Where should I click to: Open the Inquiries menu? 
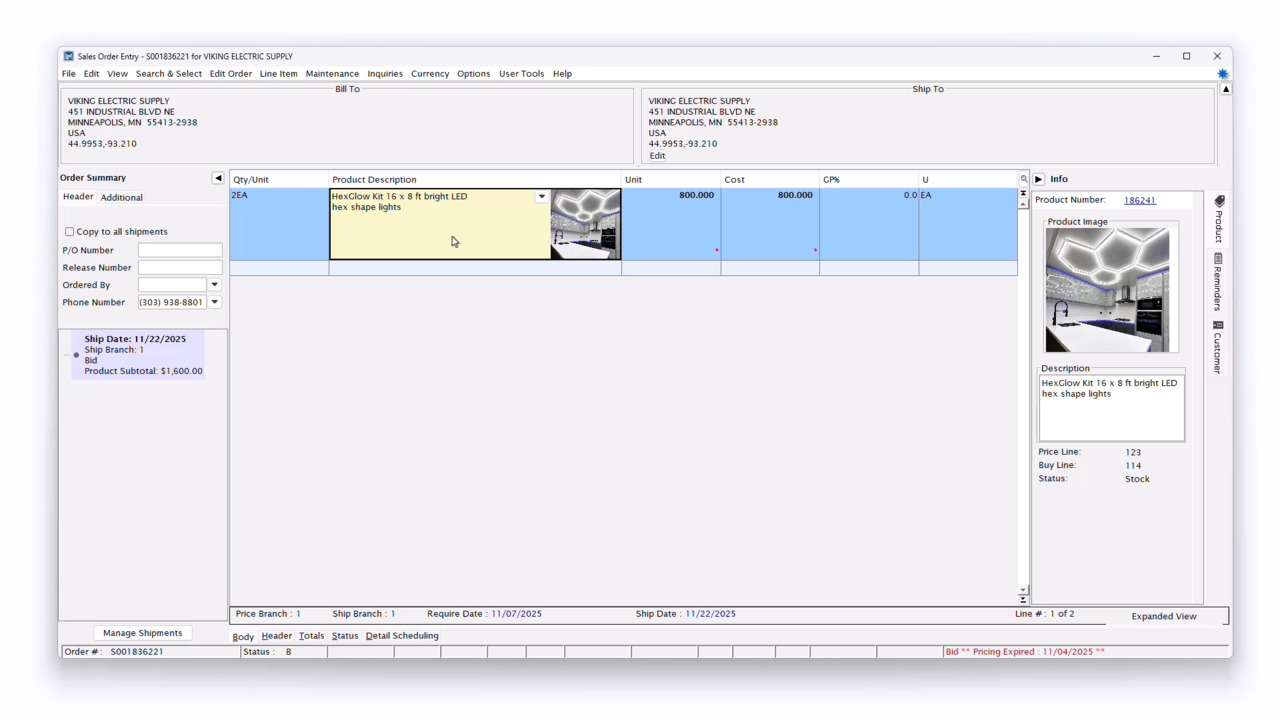[x=384, y=74]
